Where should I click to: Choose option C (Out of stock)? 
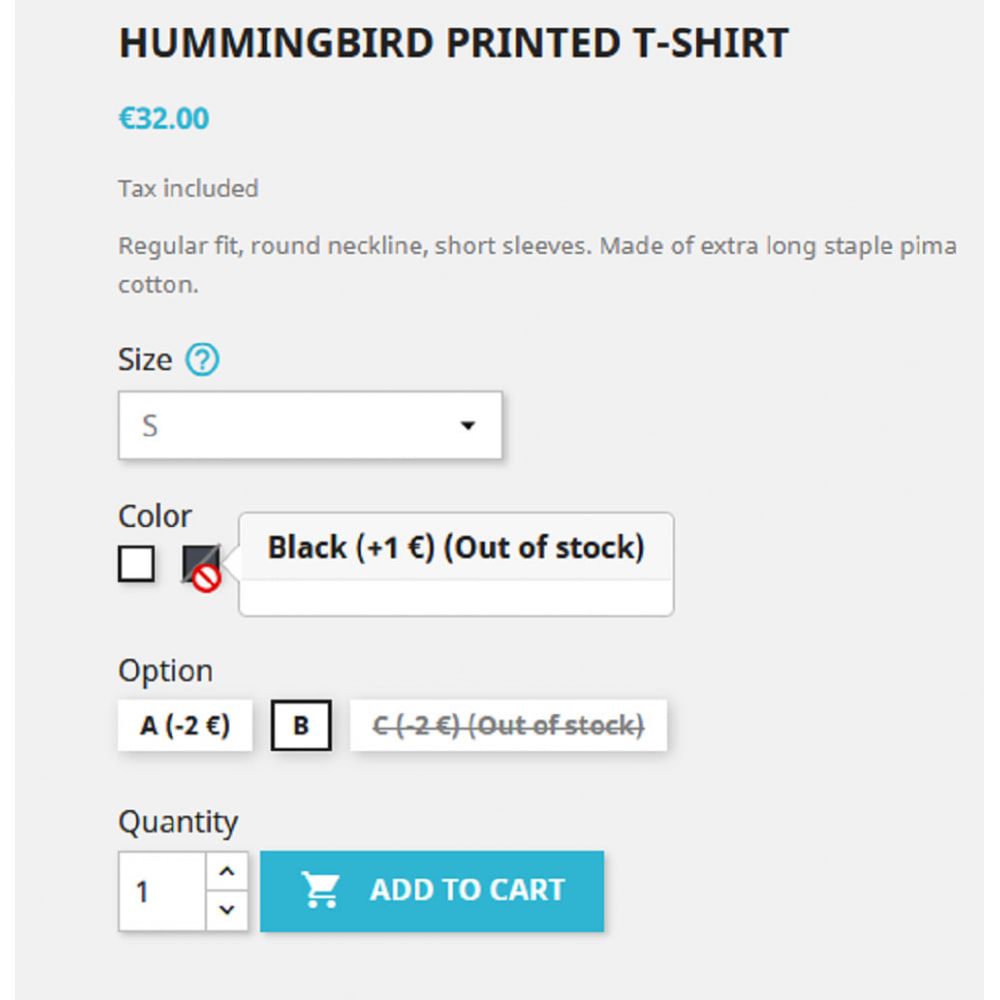click(508, 725)
